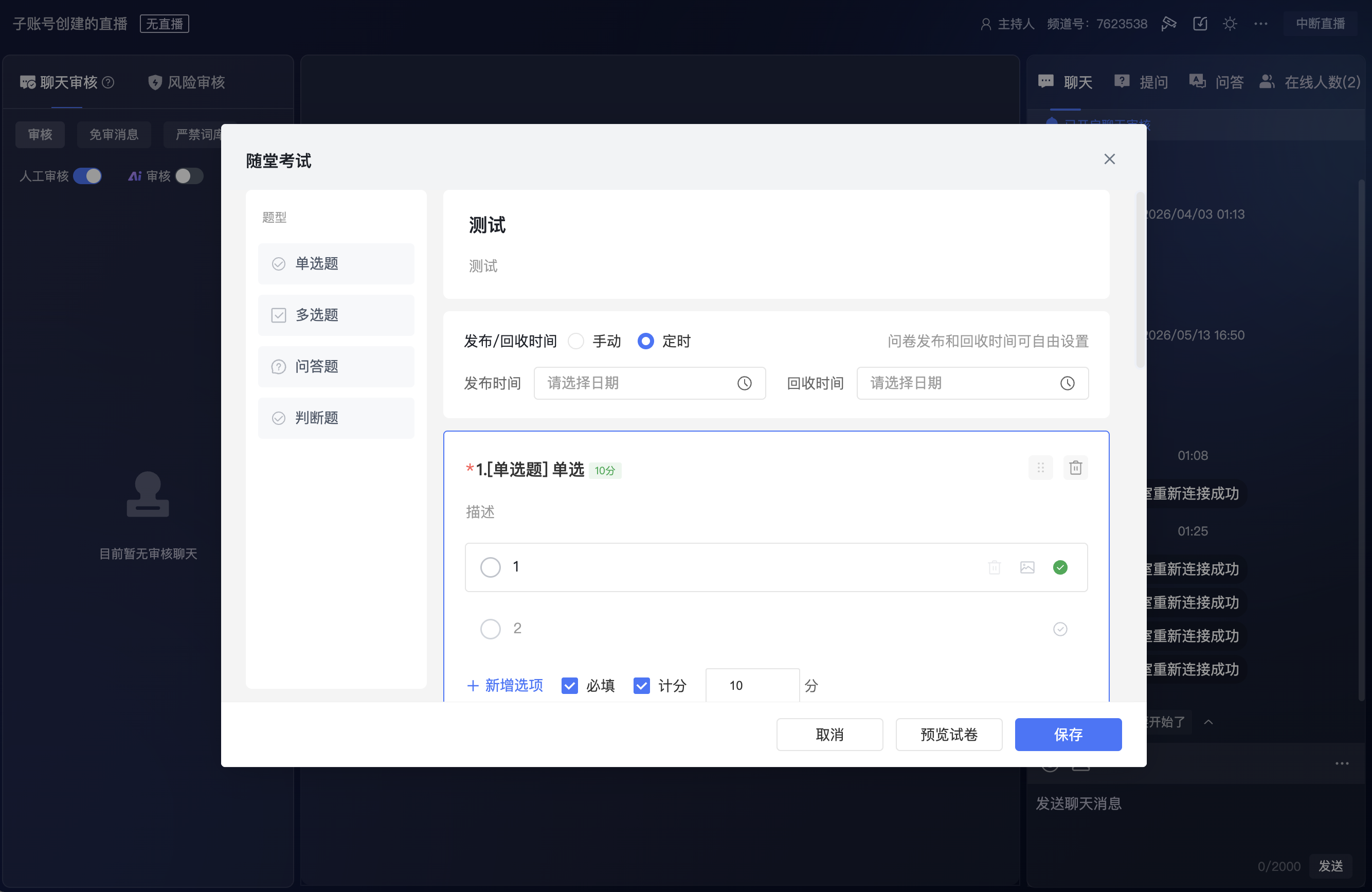Add a 多选题 question type
1372x892 pixels.
pos(336,315)
